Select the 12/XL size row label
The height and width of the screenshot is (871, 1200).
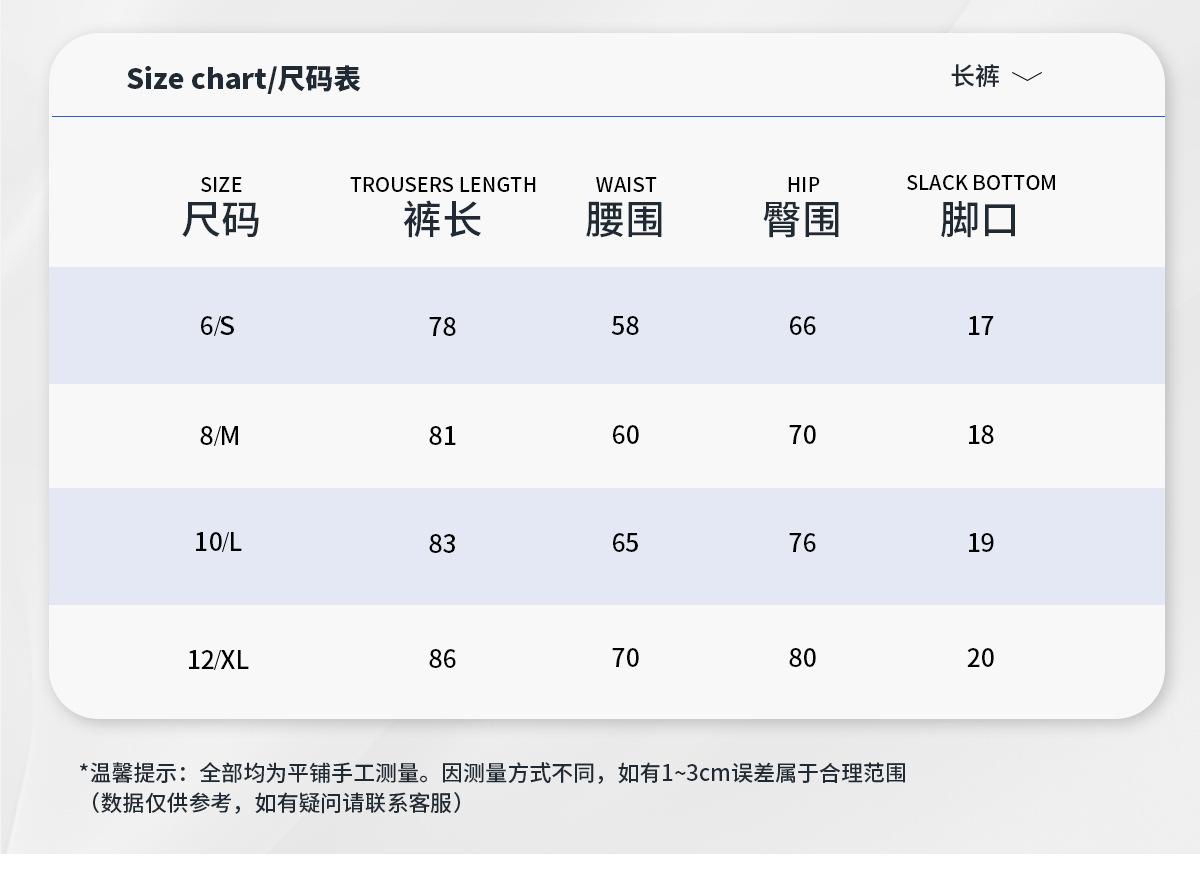tap(218, 660)
